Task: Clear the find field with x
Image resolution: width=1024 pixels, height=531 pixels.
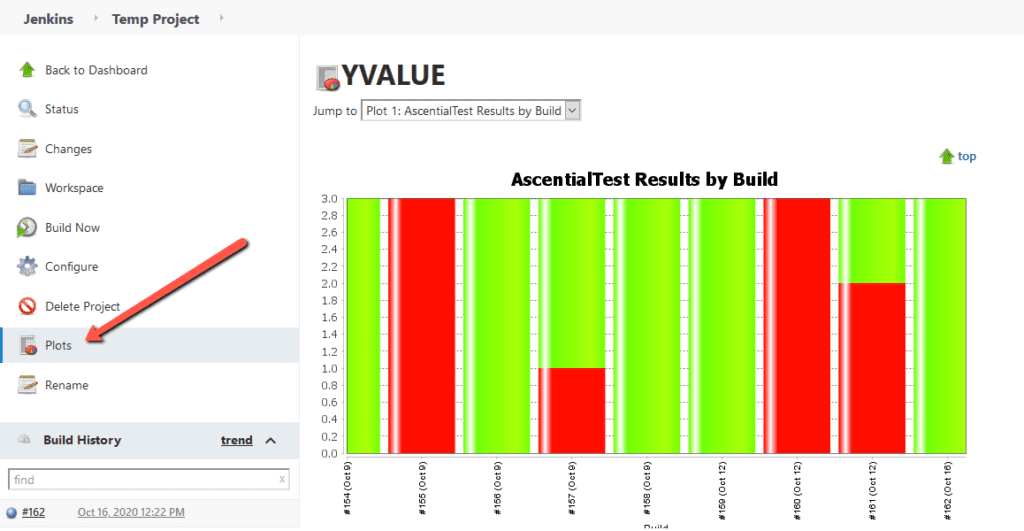Action: tap(281, 479)
